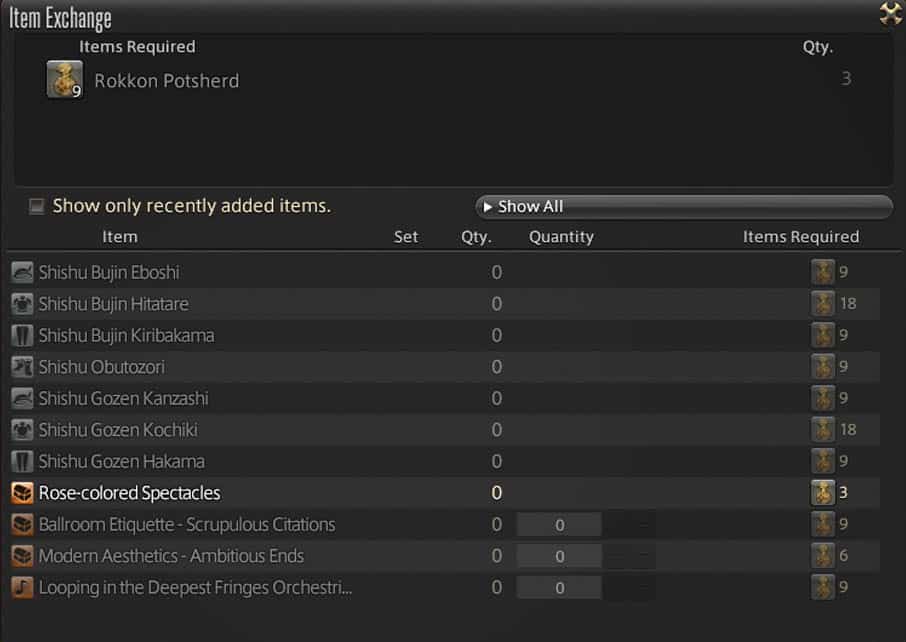Select the Shishu Gozen Kochiki item name
This screenshot has height=642, width=906.
coord(118,430)
